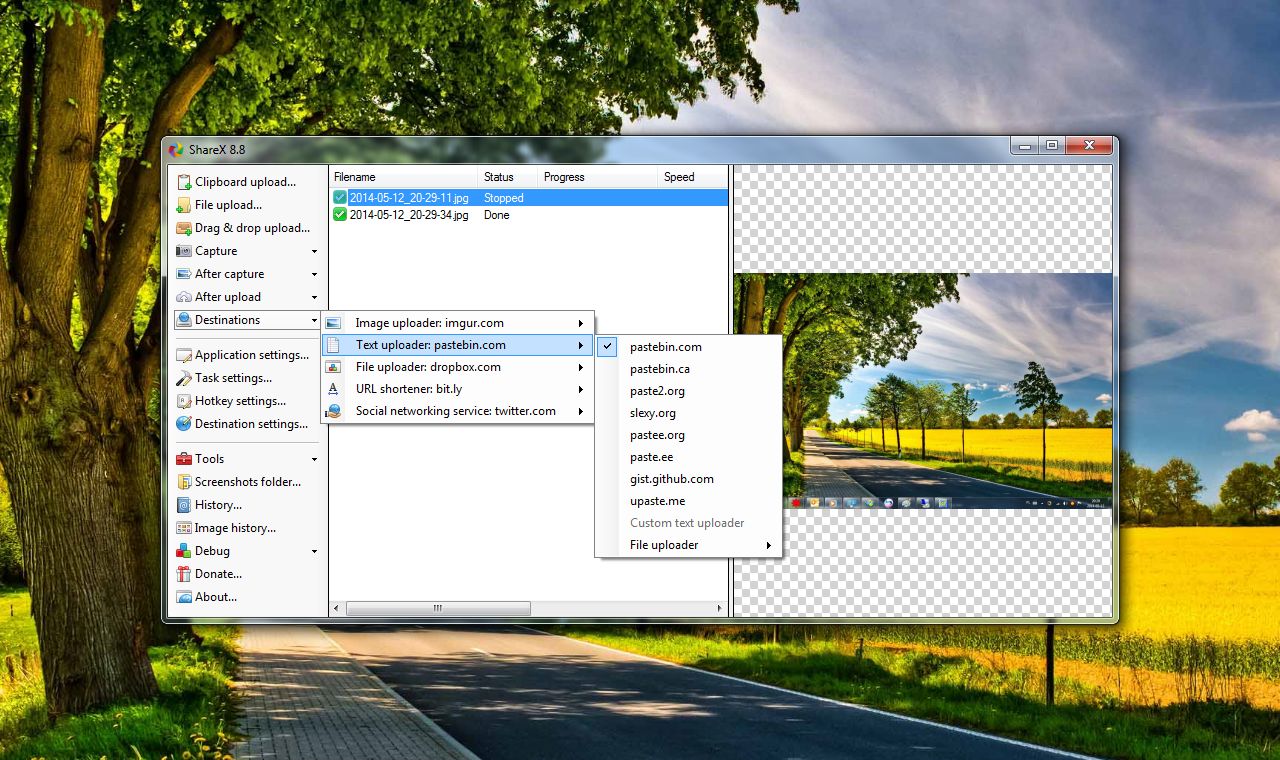
Task: Select upaste.me as text uploader
Action: click(x=688, y=501)
